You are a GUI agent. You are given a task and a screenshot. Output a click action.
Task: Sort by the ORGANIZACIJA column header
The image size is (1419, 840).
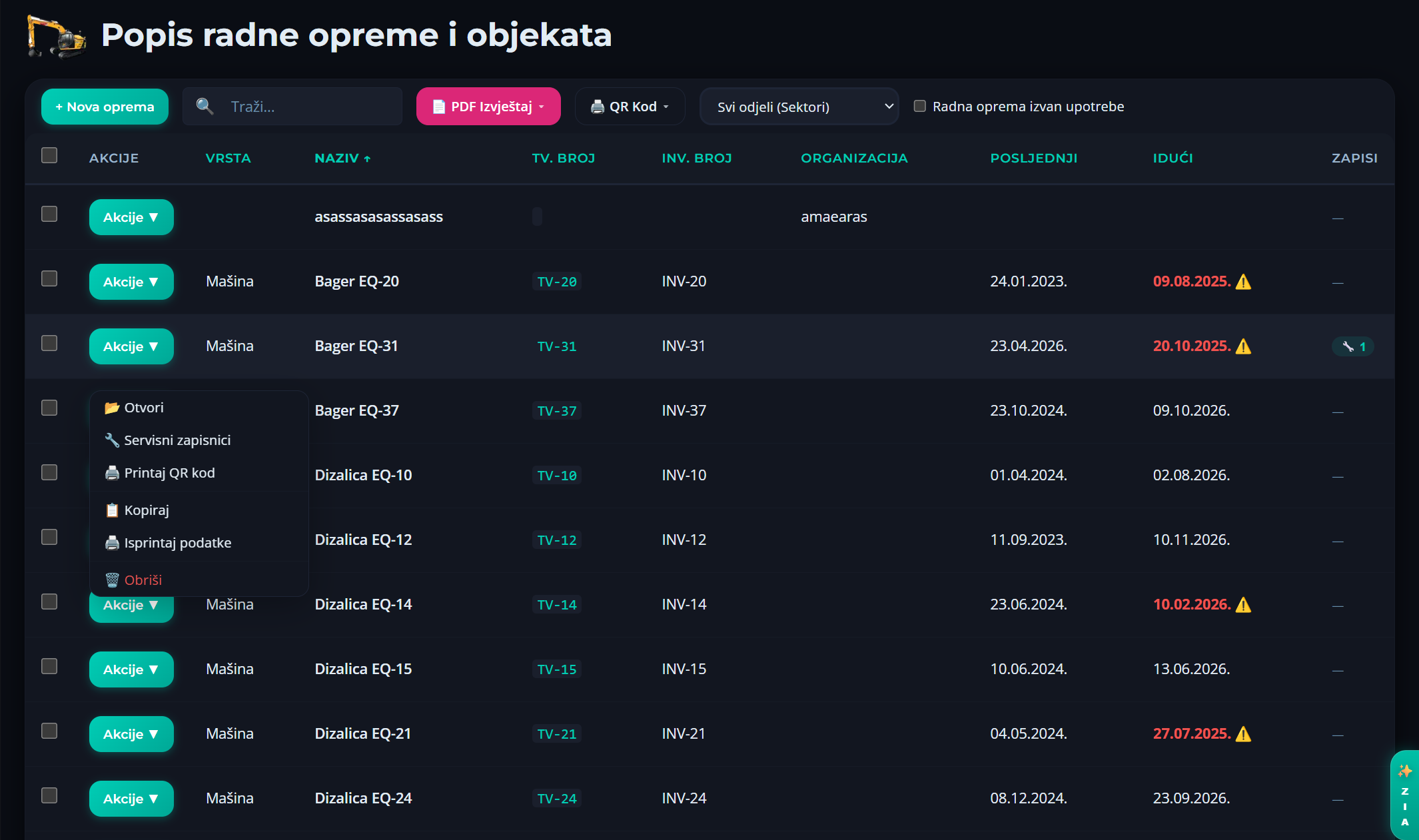[x=854, y=159]
